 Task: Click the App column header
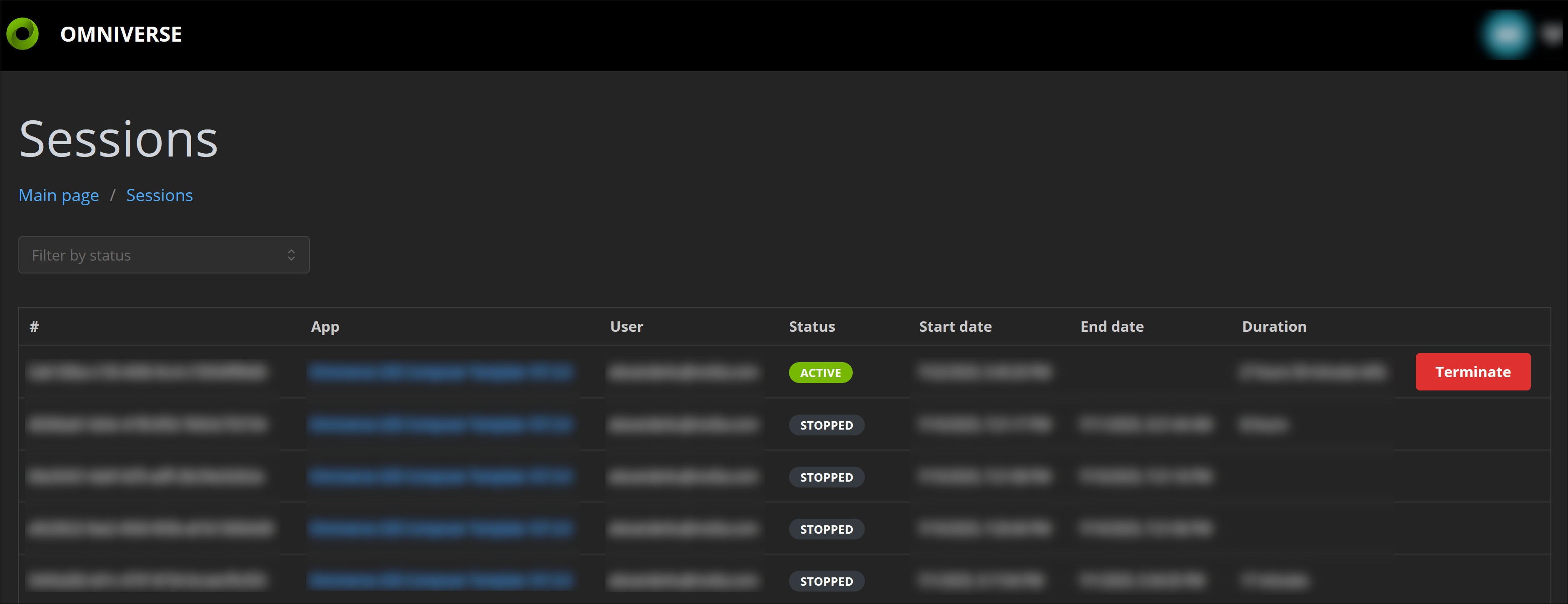pyautogui.click(x=325, y=327)
